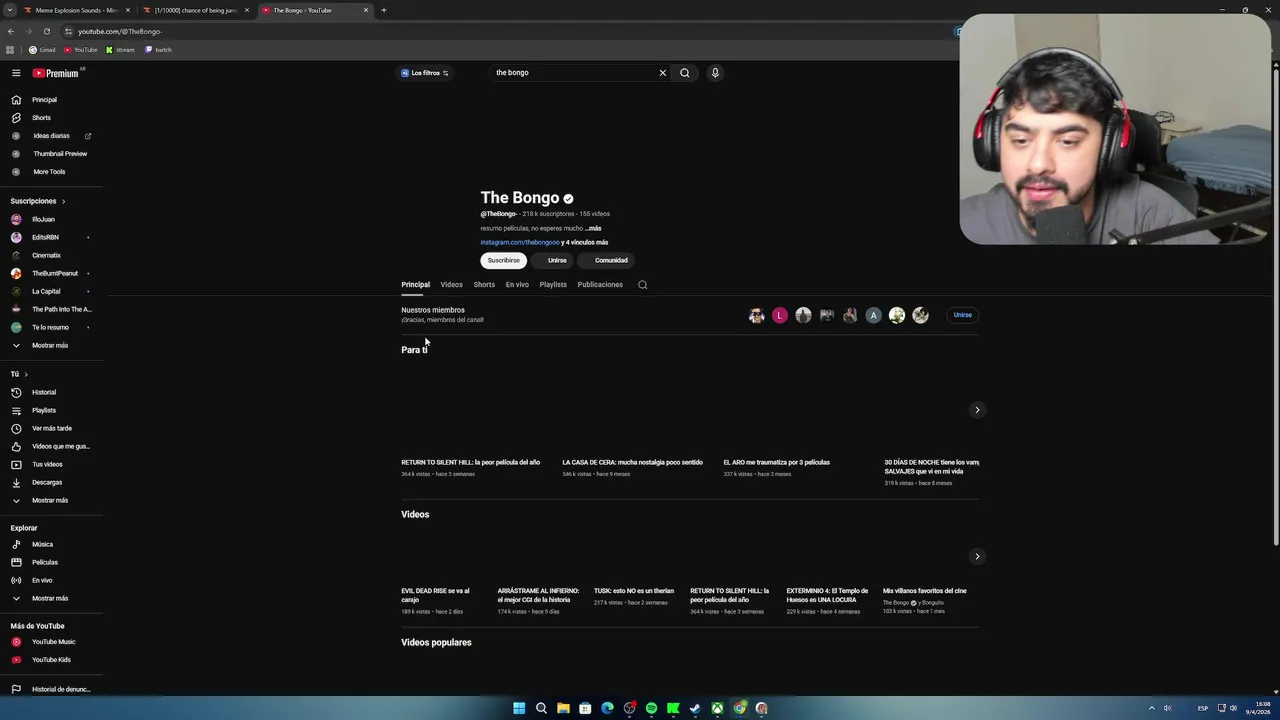Open the browser tab list dropdown
The height and width of the screenshot is (720, 1280).
coord(9,10)
